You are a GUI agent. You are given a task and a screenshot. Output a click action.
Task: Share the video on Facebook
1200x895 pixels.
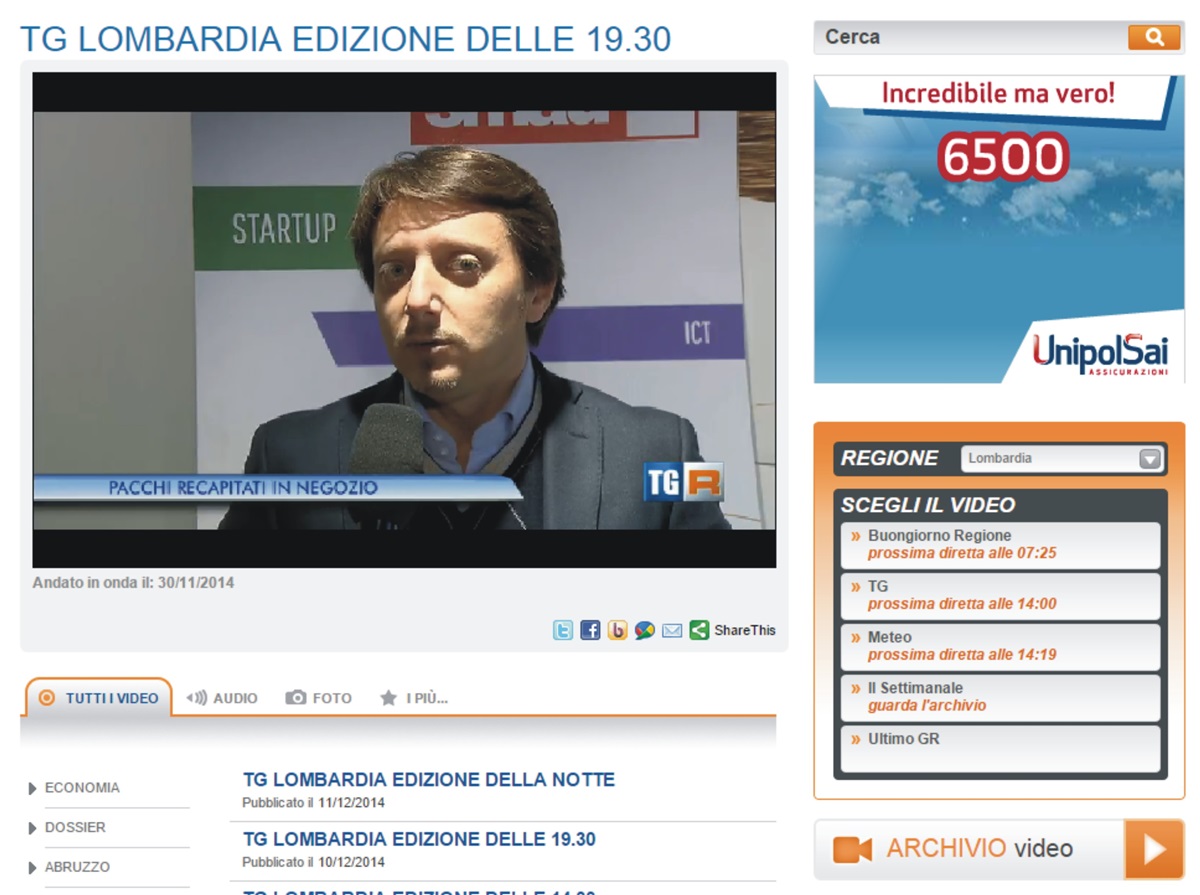(x=590, y=630)
